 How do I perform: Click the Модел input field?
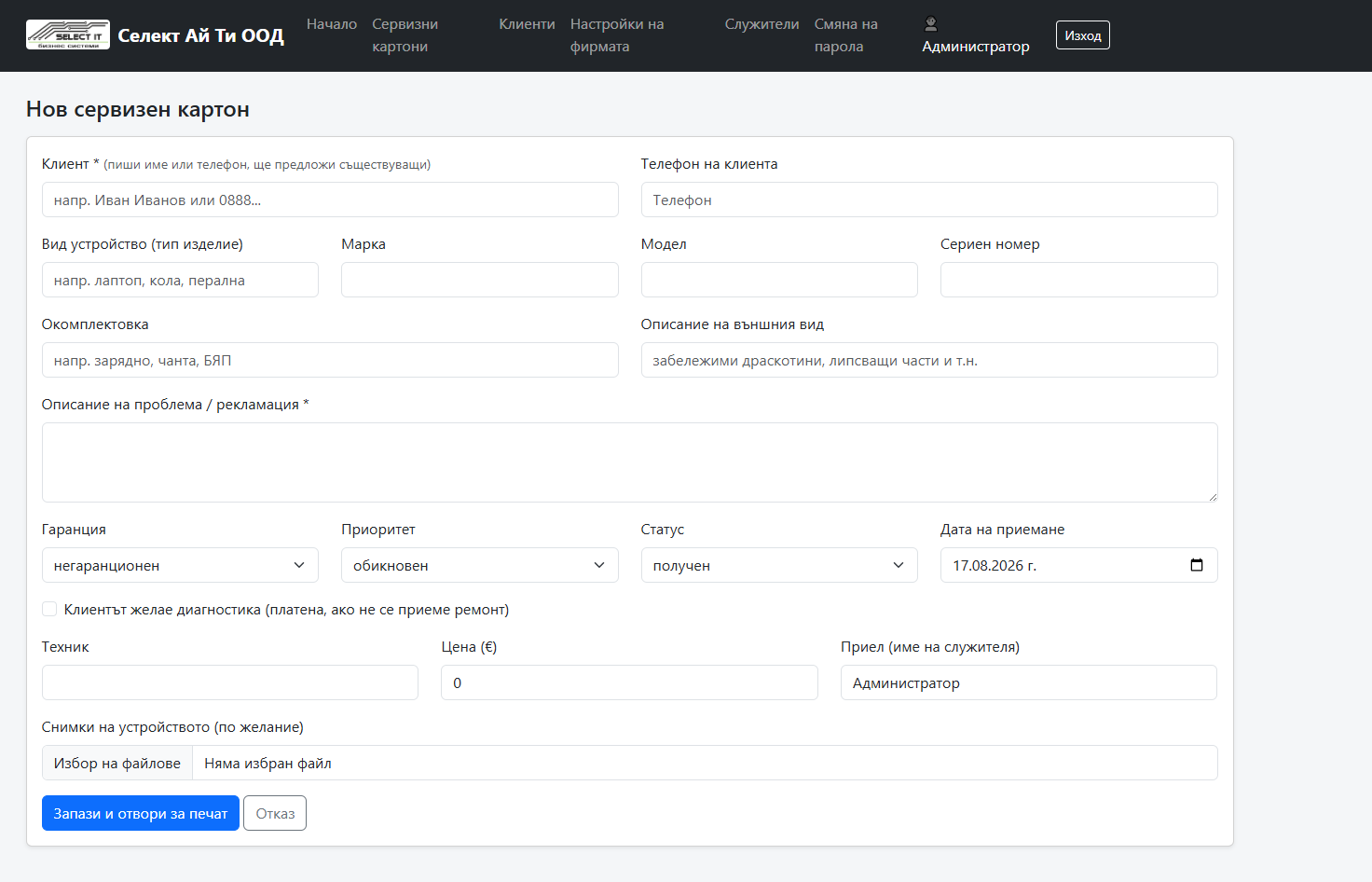pos(779,280)
